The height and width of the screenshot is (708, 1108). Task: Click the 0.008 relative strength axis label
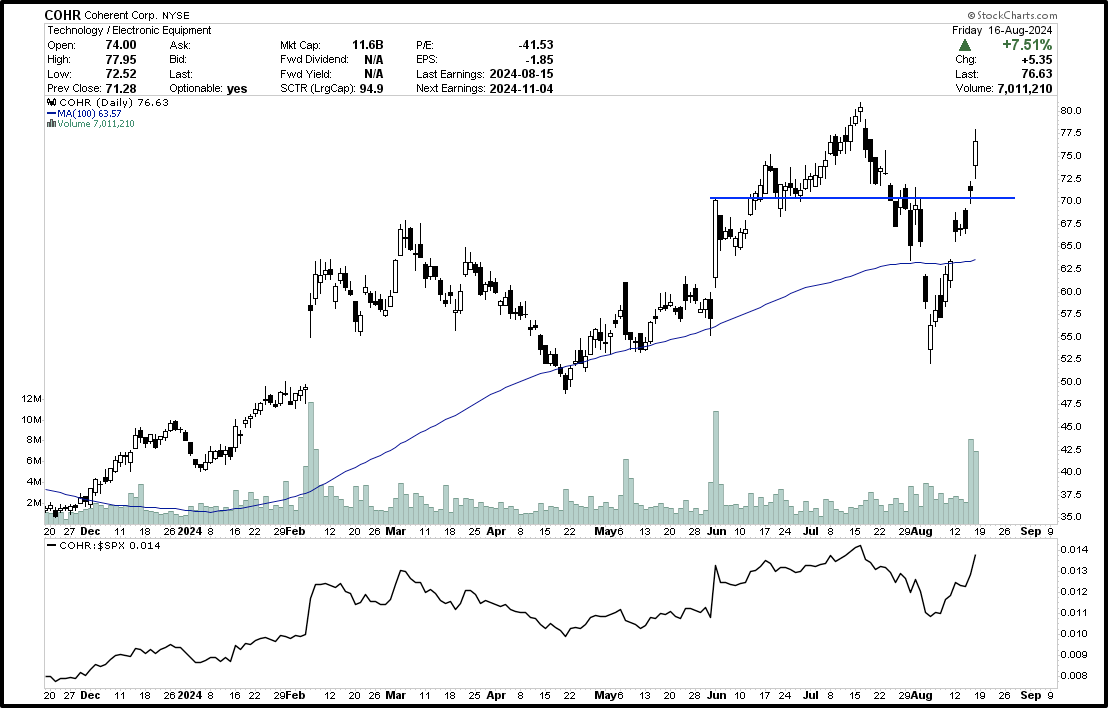tap(1073, 675)
